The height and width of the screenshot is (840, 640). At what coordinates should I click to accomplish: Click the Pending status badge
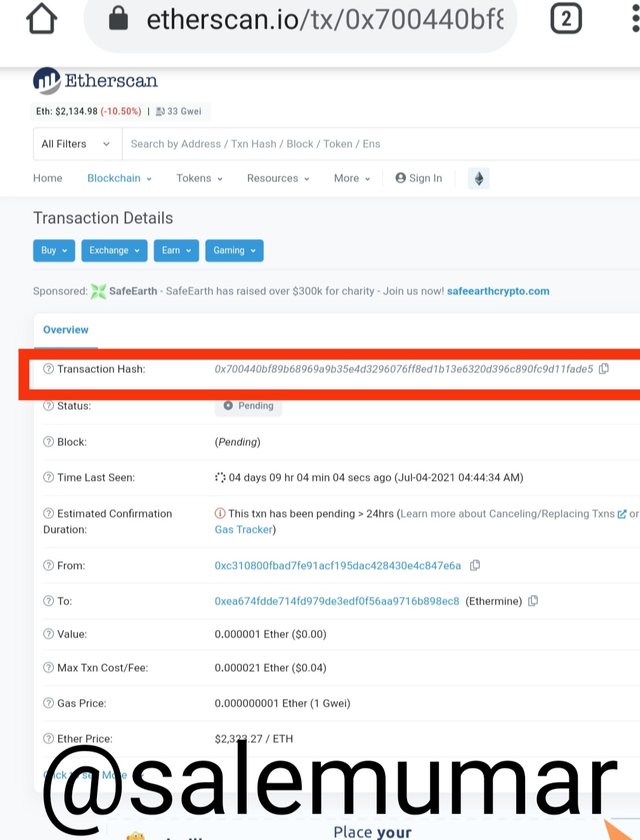(x=249, y=406)
